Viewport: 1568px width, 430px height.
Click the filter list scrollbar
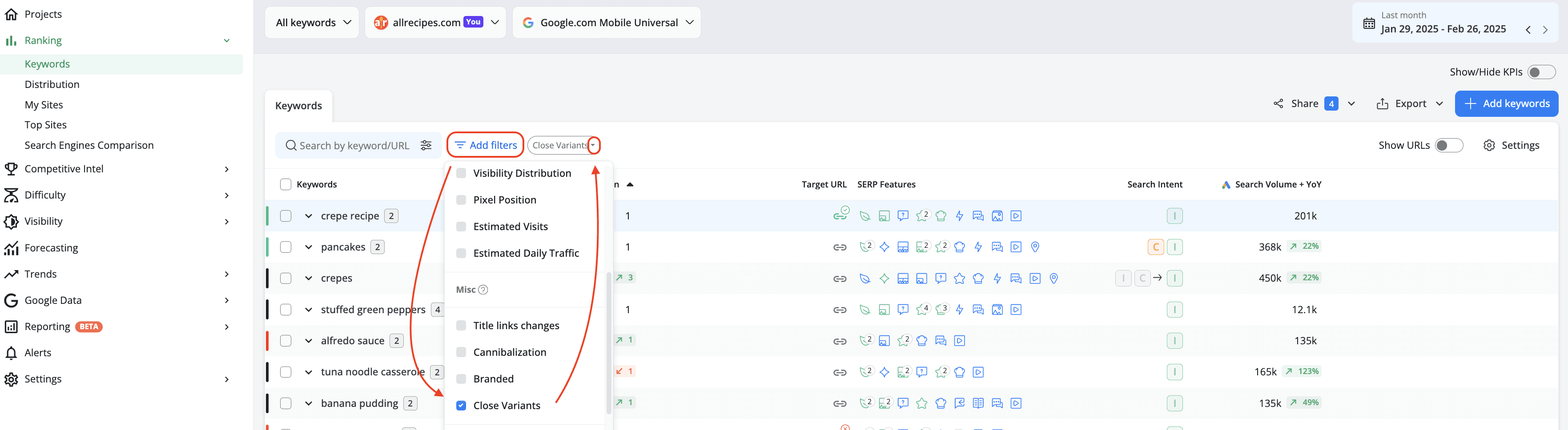coord(608,342)
